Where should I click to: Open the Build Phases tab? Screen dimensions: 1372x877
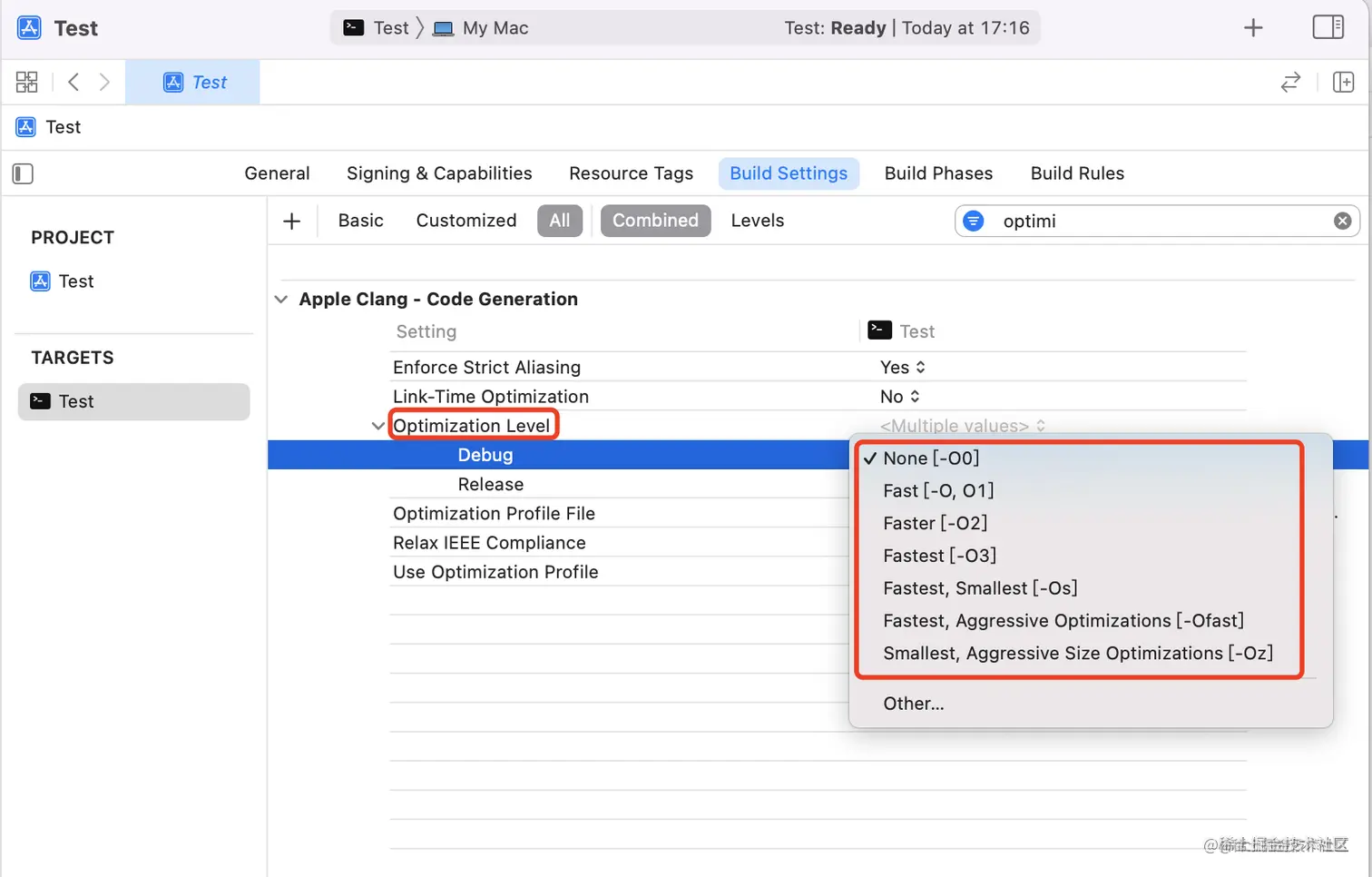938,173
